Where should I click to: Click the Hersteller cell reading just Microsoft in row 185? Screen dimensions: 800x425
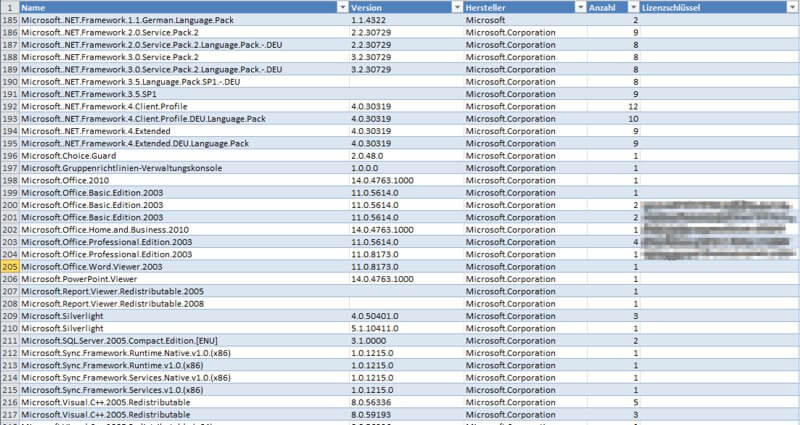pos(525,20)
